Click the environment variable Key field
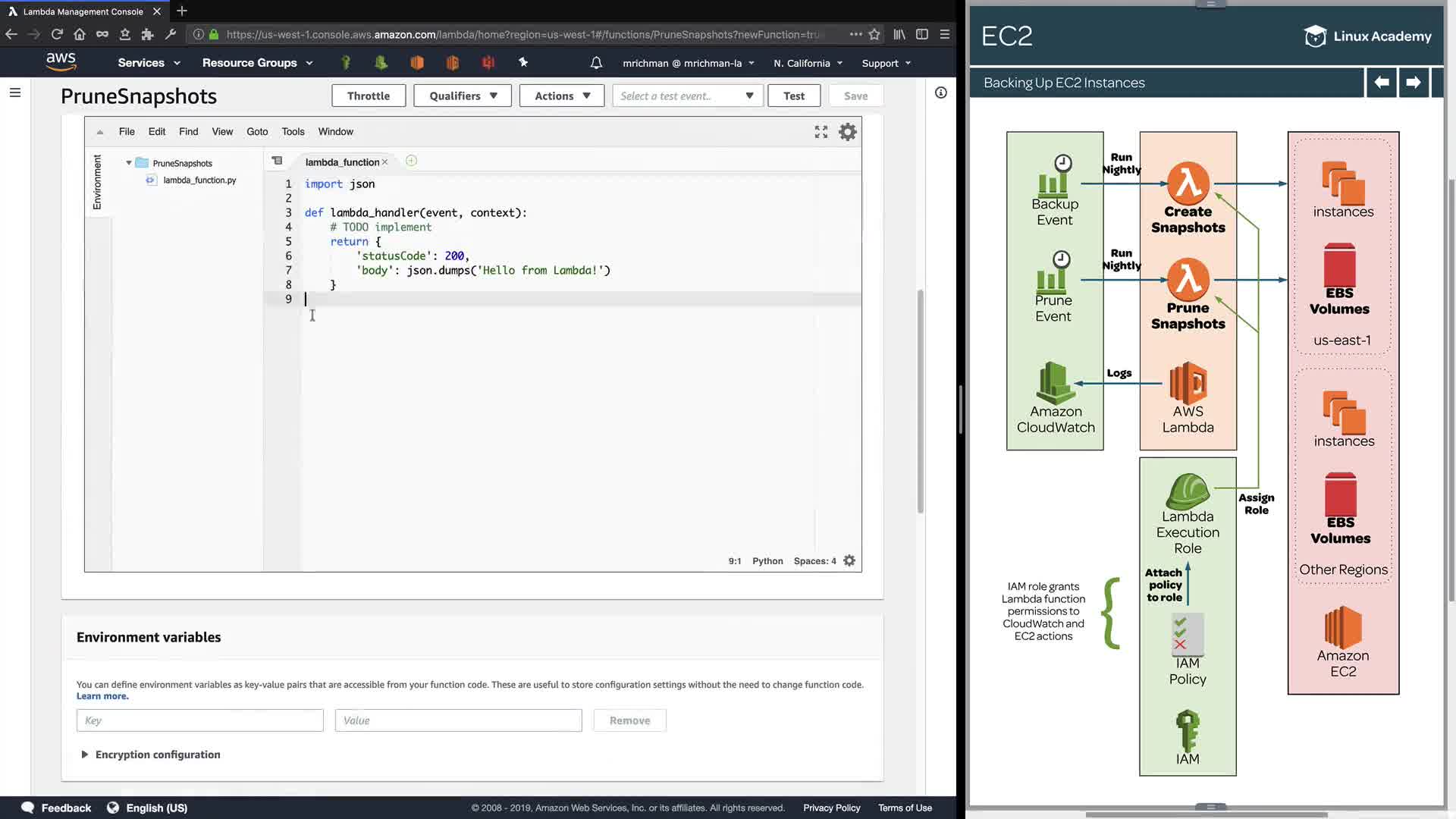This screenshot has width=1456, height=819. (199, 720)
